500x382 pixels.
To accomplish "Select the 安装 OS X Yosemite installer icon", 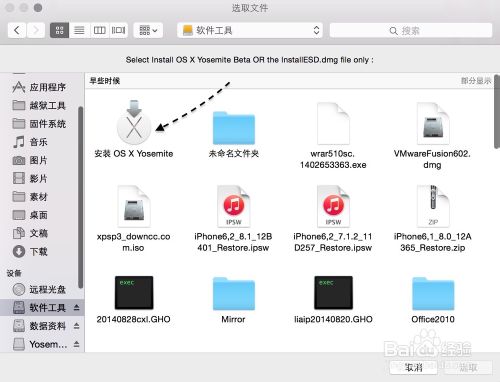I will [134, 122].
